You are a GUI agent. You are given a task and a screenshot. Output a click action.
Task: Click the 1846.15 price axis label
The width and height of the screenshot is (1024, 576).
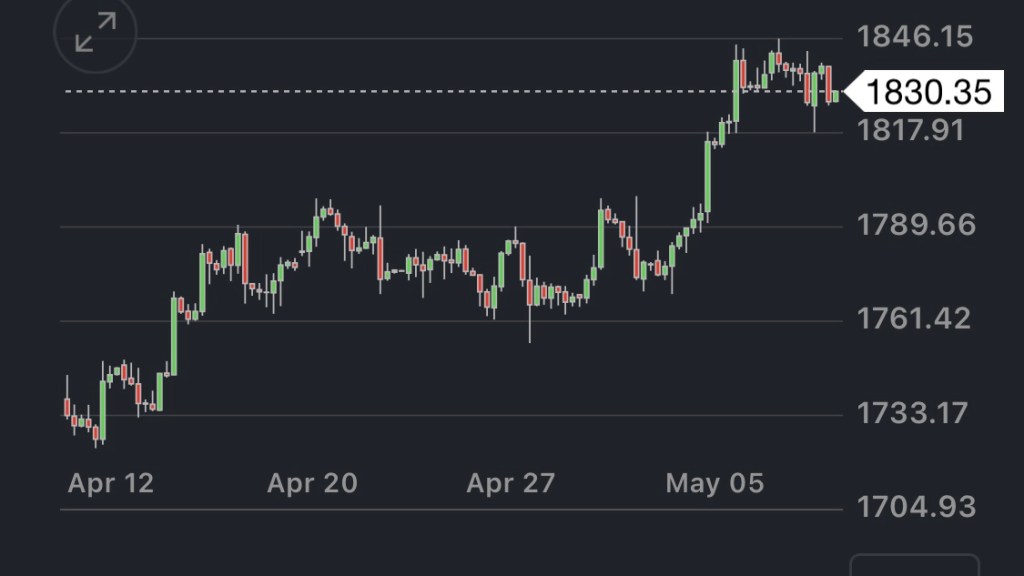(x=914, y=38)
